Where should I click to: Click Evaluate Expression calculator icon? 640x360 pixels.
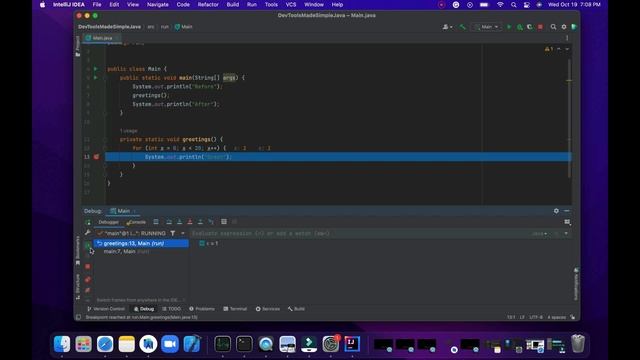tap(224, 222)
